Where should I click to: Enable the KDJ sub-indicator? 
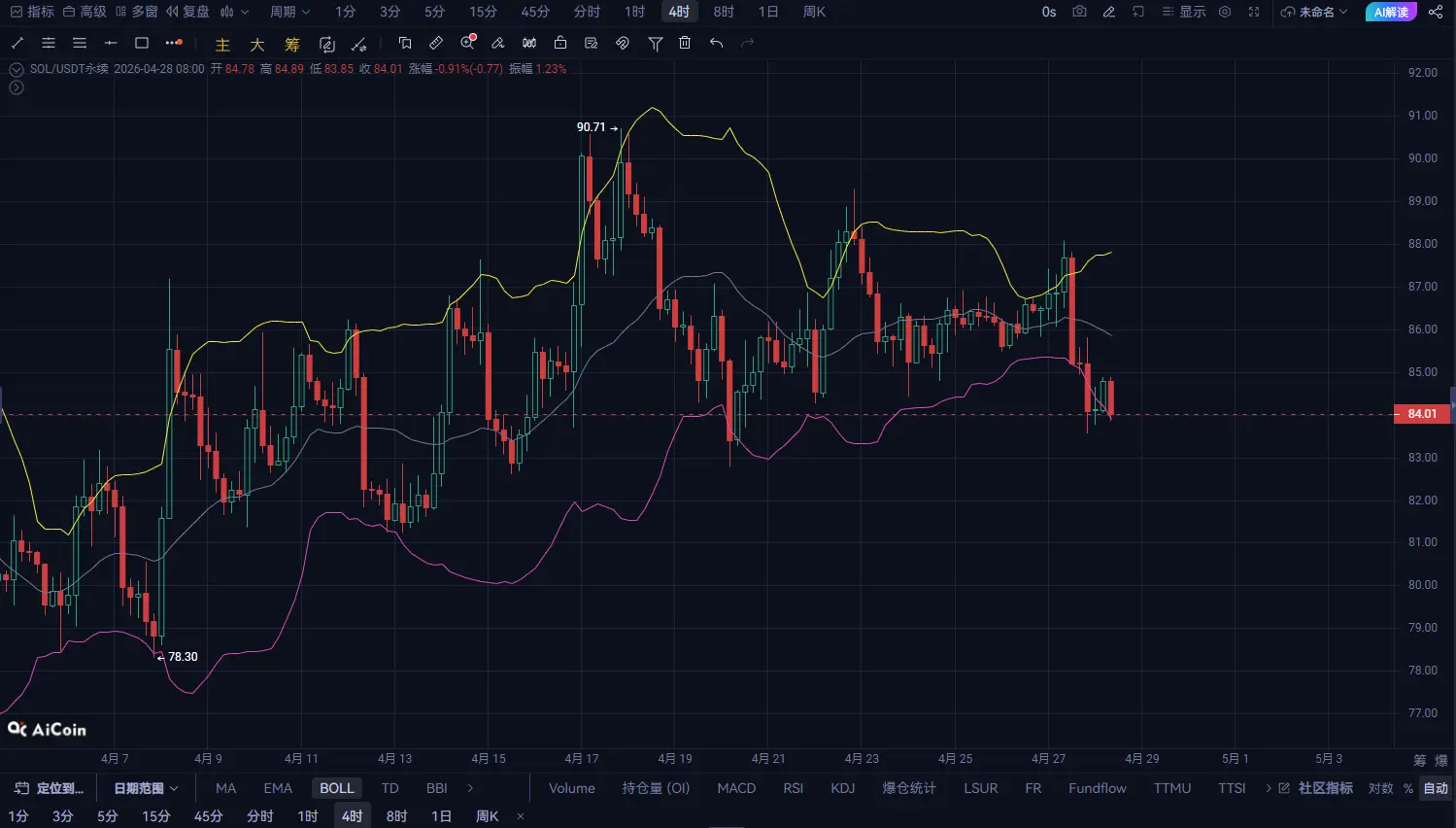pos(842,788)
